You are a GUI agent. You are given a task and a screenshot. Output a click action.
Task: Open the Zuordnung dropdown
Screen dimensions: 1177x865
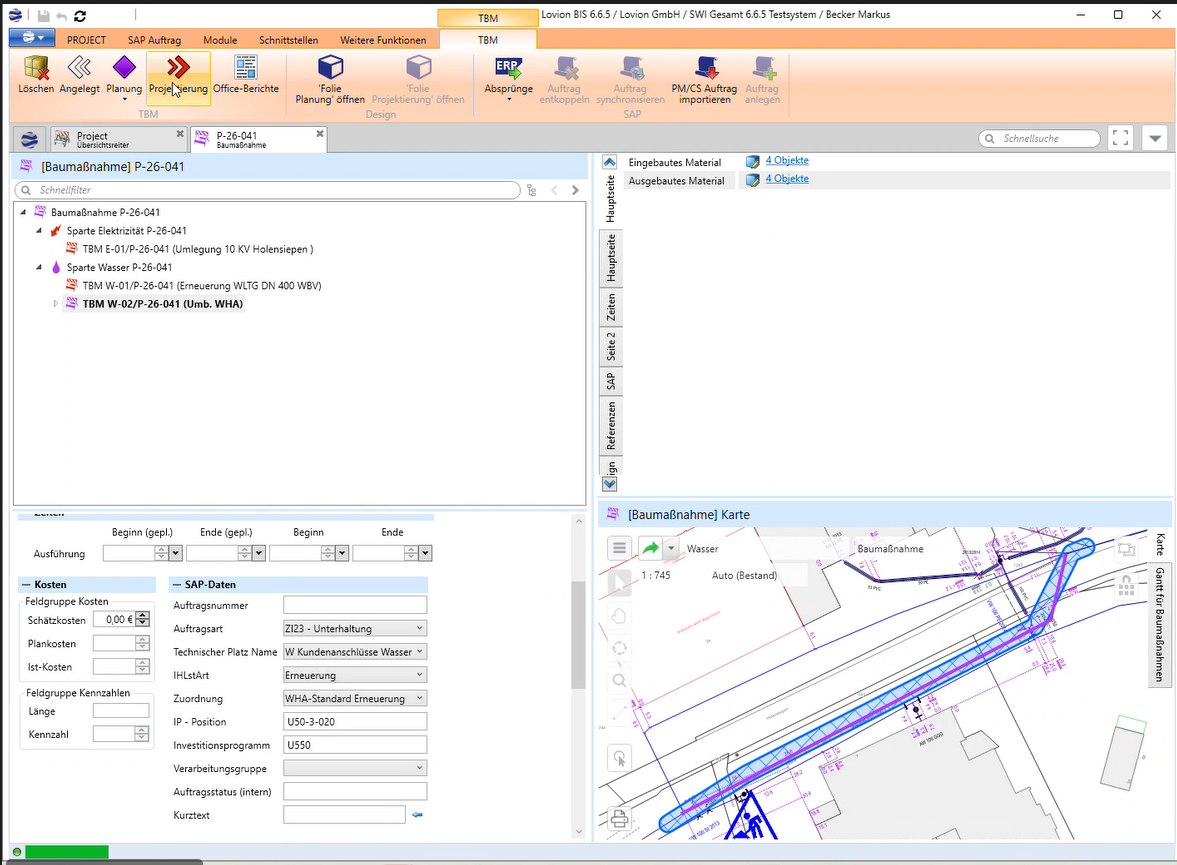coord(420,698)
